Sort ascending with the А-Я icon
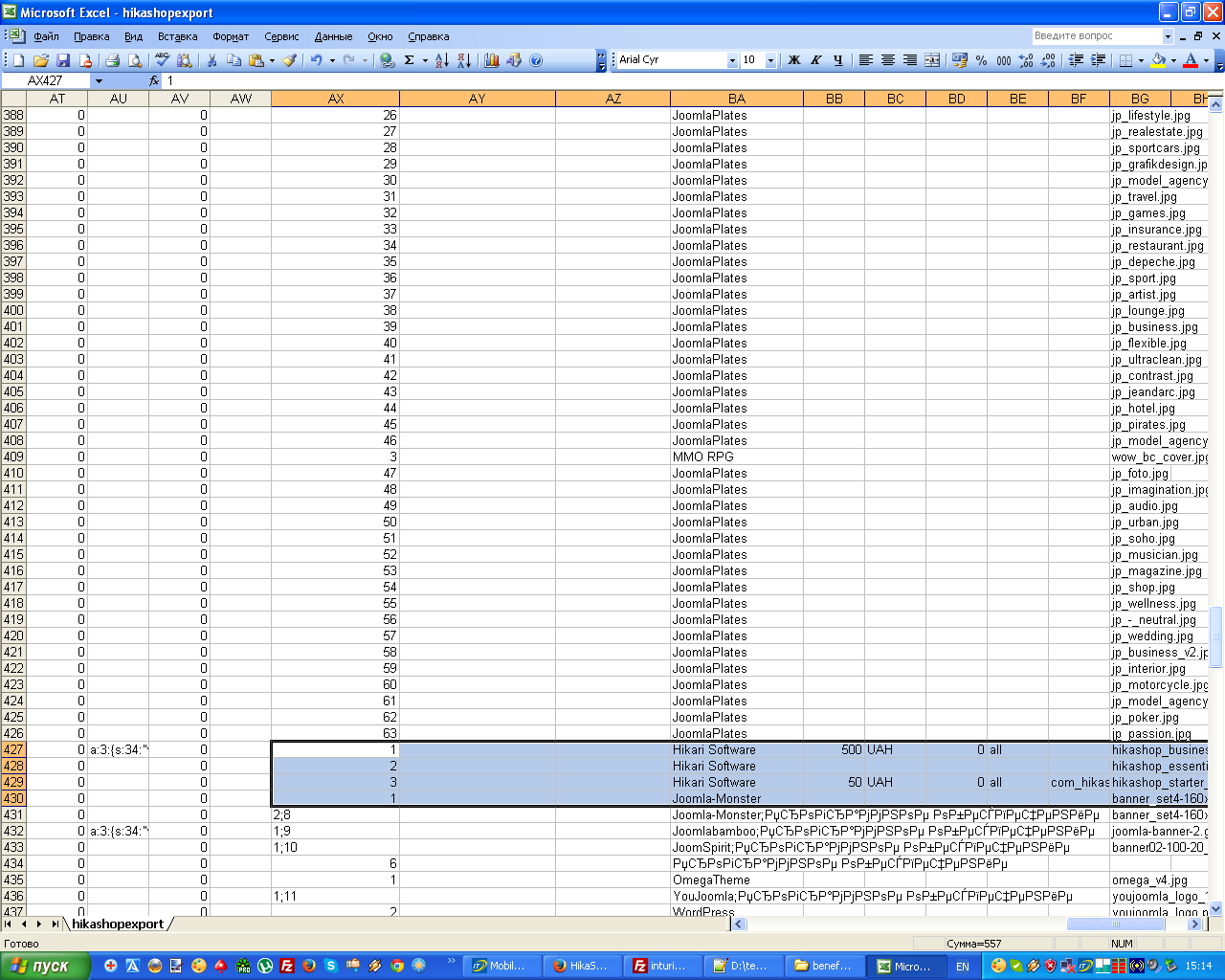Screen dimensions: 1225x980 441,60
